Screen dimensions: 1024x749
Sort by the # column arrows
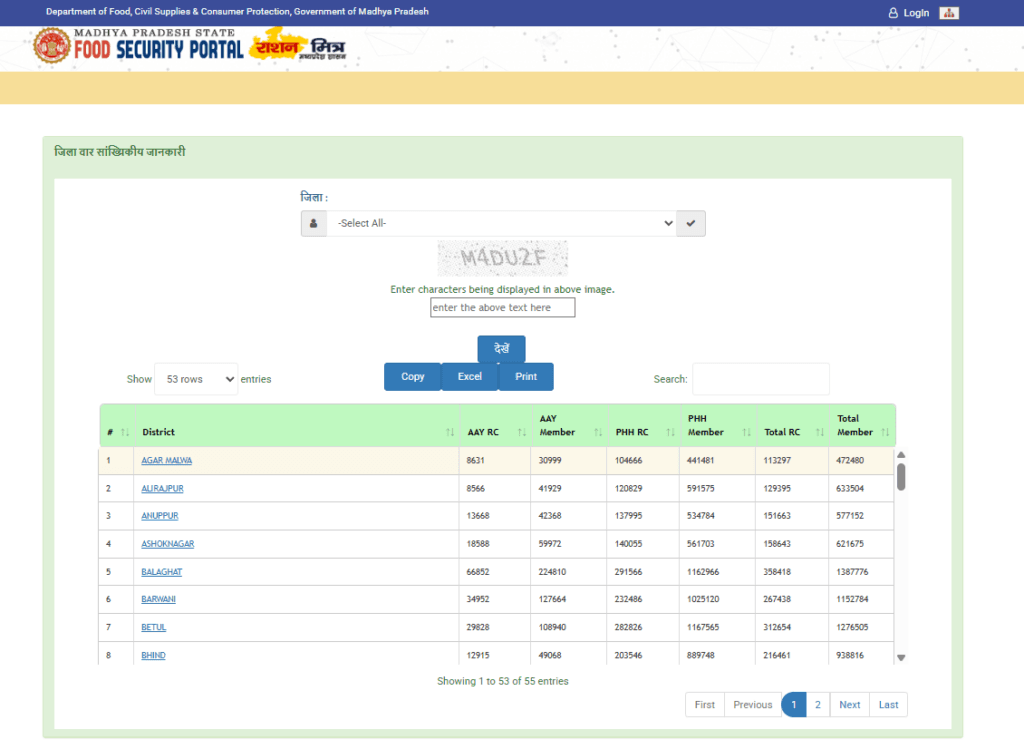pos(125,432)
